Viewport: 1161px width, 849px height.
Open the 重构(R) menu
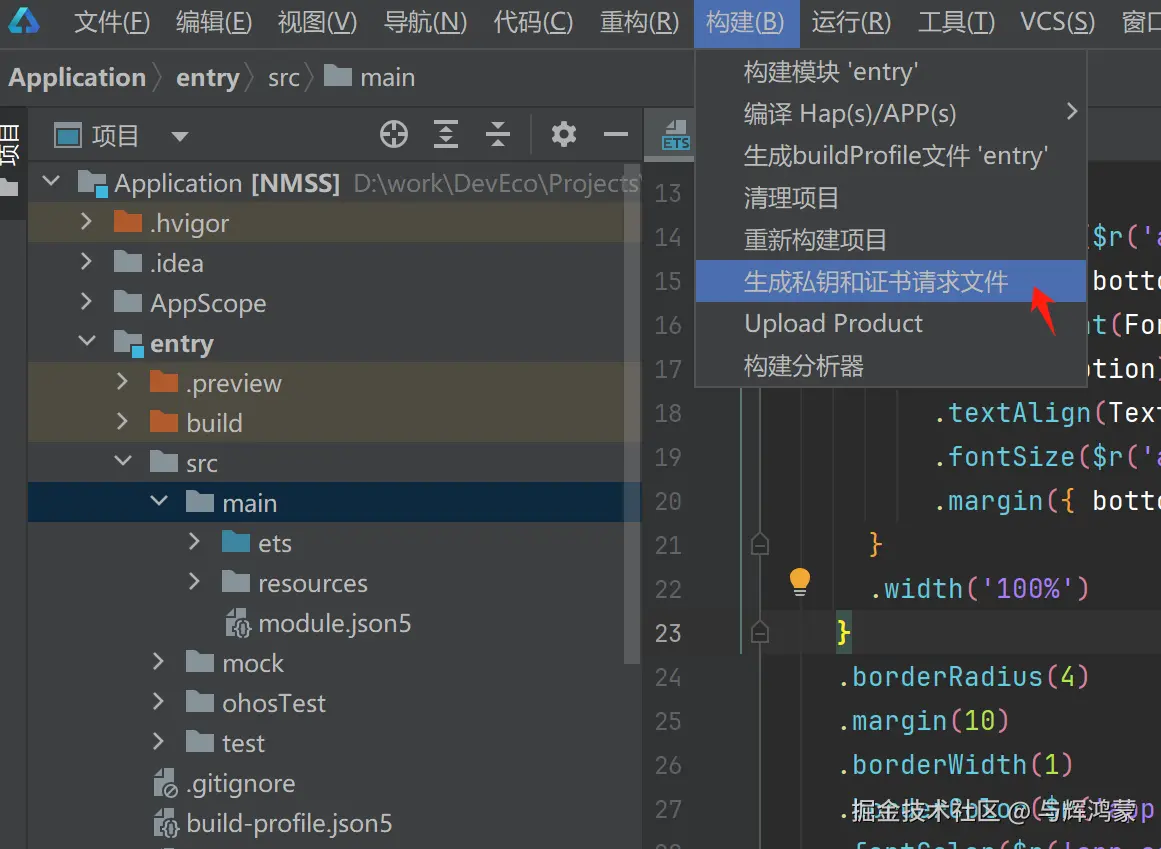(639, 22)
